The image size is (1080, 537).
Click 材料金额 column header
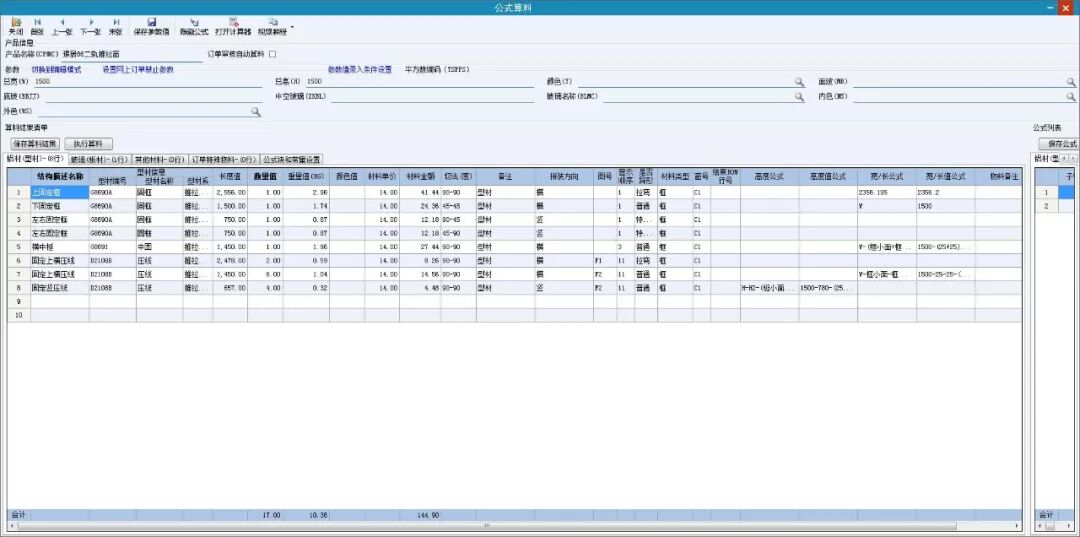point(420,176)
